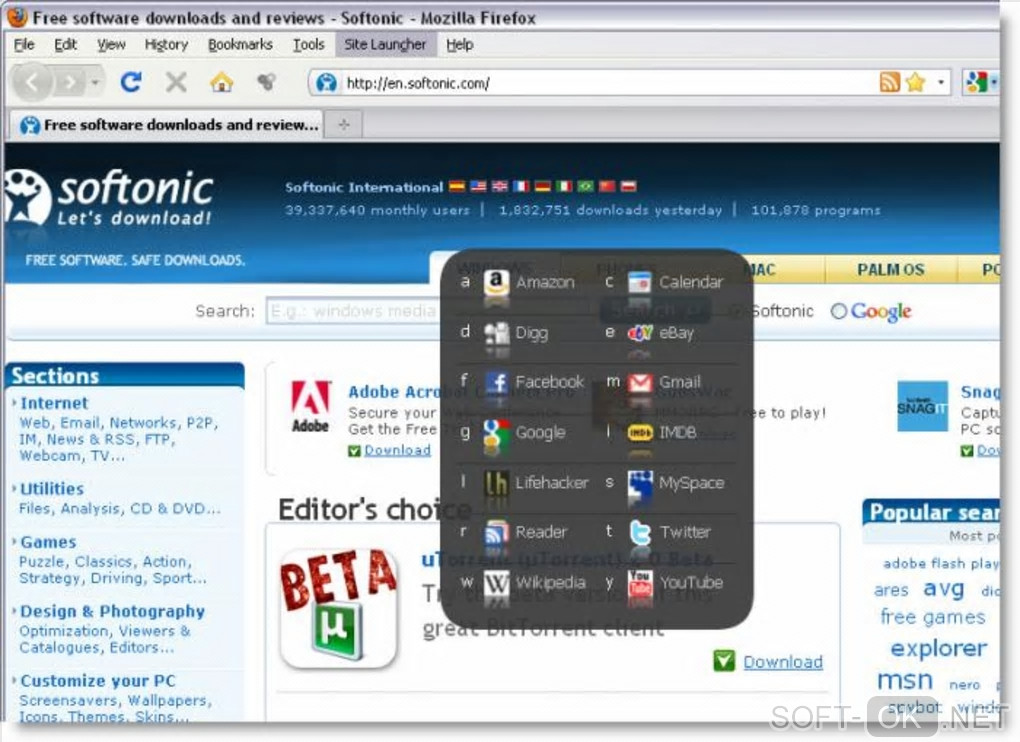The image size is (1020, 742).
Task: Open MySpace from the launcher overlay
Action: tap(665, 483)
